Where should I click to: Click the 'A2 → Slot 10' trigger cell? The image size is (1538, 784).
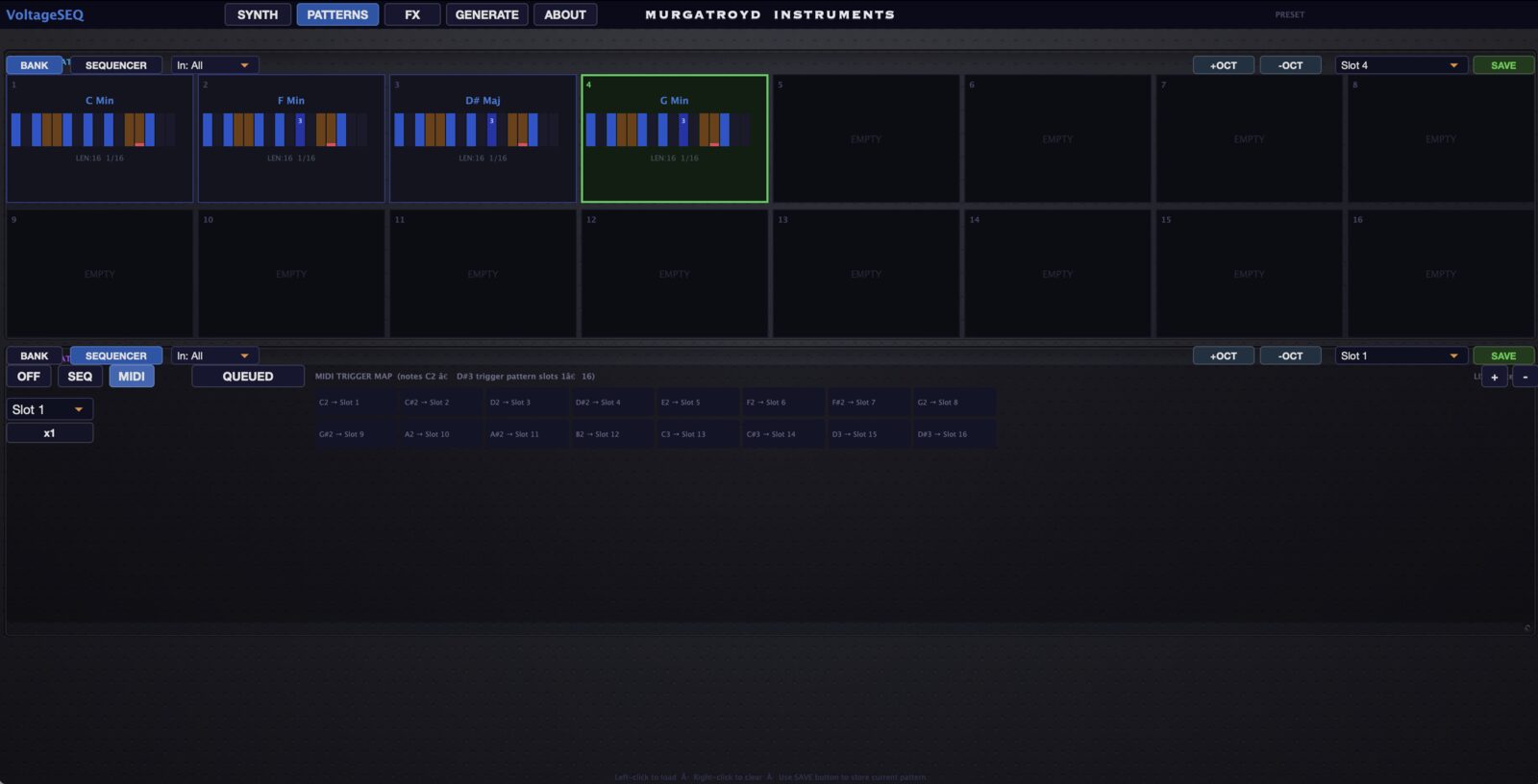pyautogui.click(x=442, y=434)
